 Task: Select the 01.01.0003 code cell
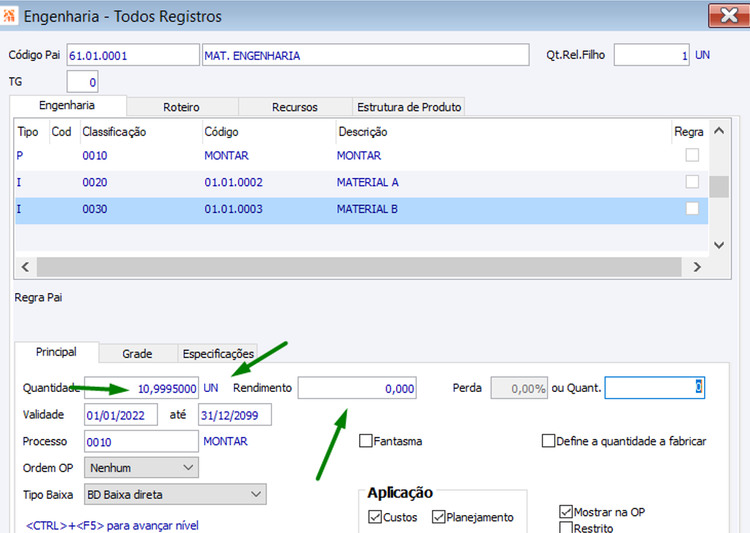[233, 209]
